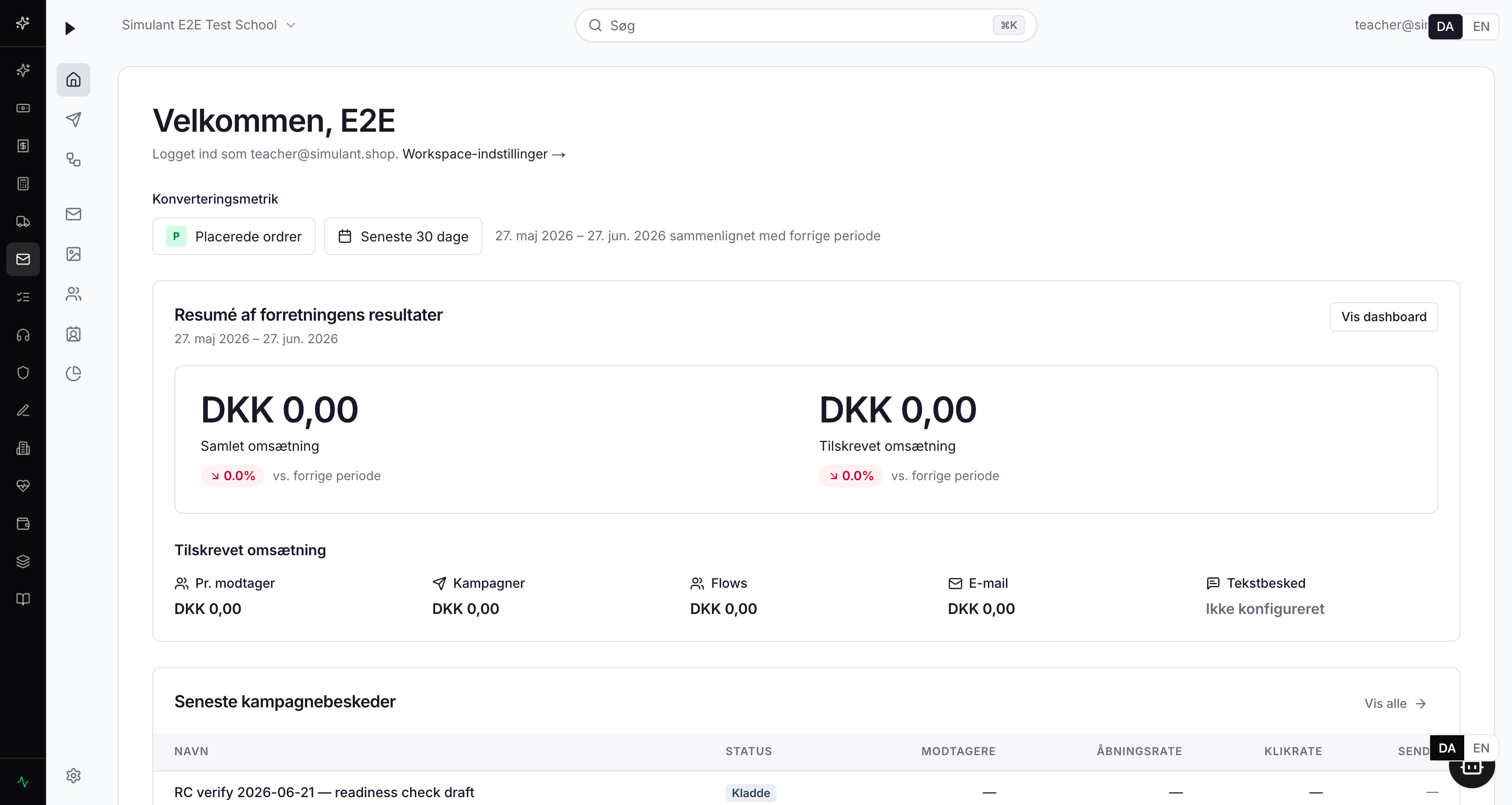Select DA in the bottom language switch
Screen dimensions: 1512x805
click(1447, 748)
